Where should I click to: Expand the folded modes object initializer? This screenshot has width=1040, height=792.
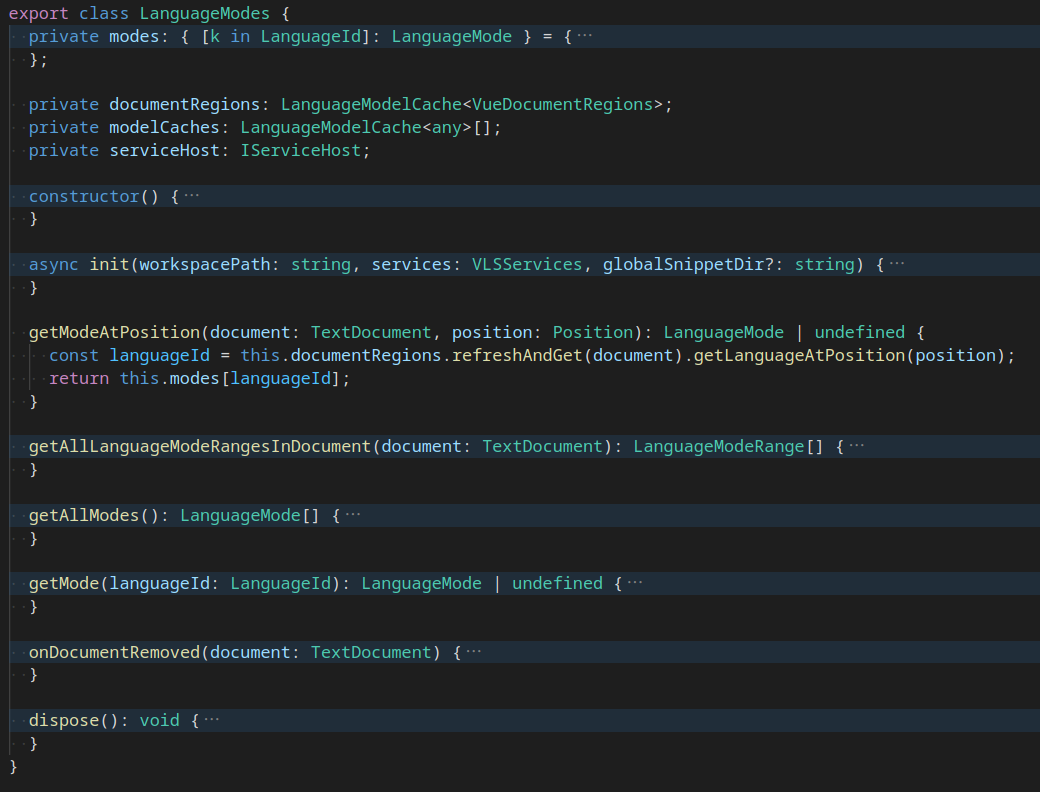coord(584,35)
